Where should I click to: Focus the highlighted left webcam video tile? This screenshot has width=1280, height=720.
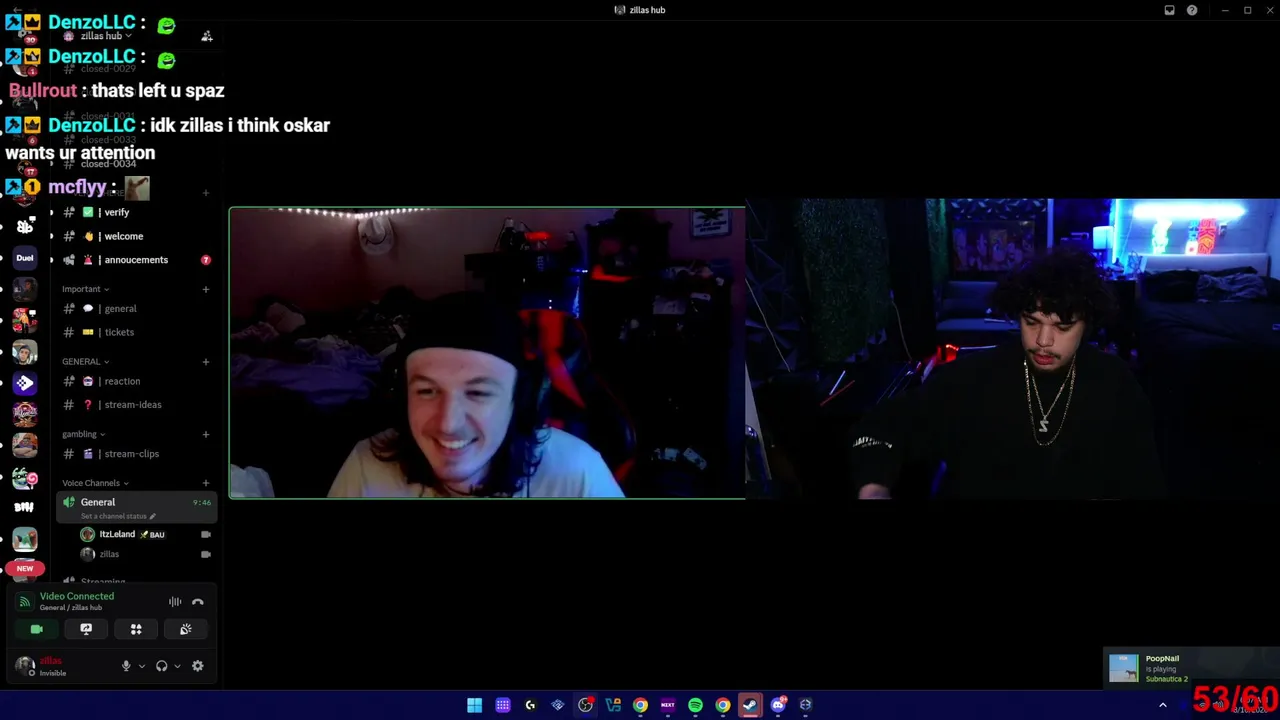pos(487,352)
